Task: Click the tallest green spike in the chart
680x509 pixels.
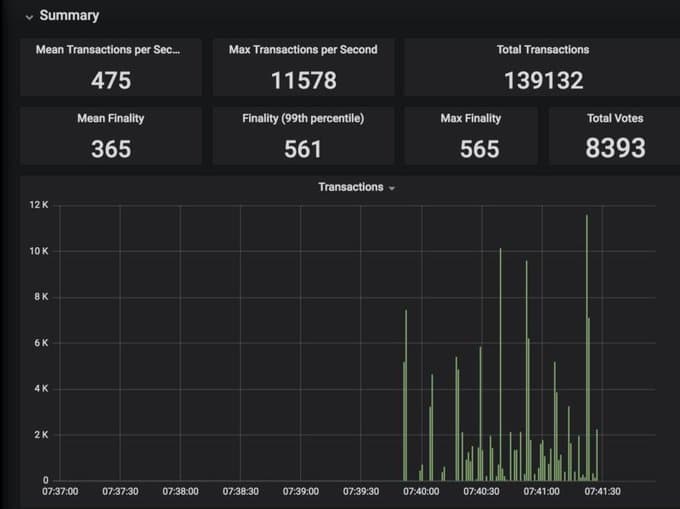Action: pos(587,300)
